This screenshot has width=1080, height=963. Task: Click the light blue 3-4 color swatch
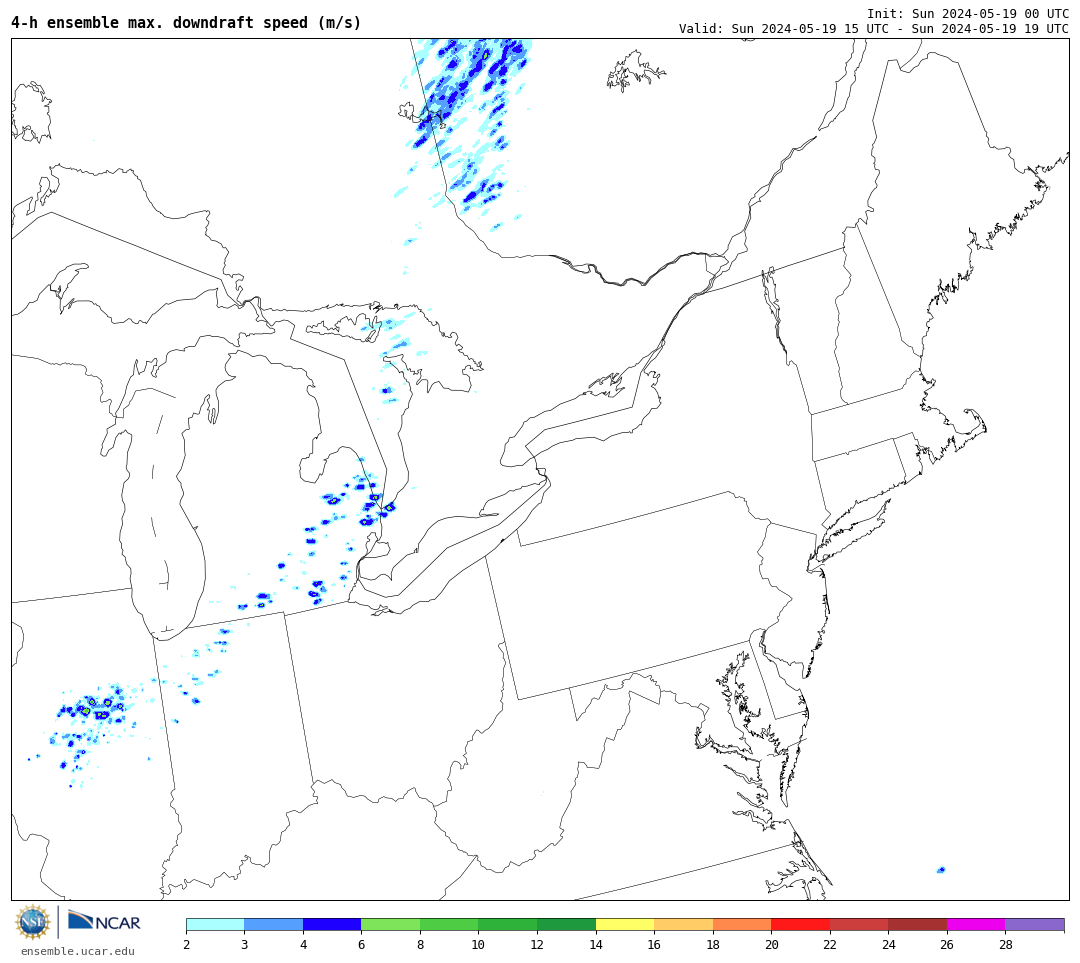pyautogui.click(x=274, y=924)
